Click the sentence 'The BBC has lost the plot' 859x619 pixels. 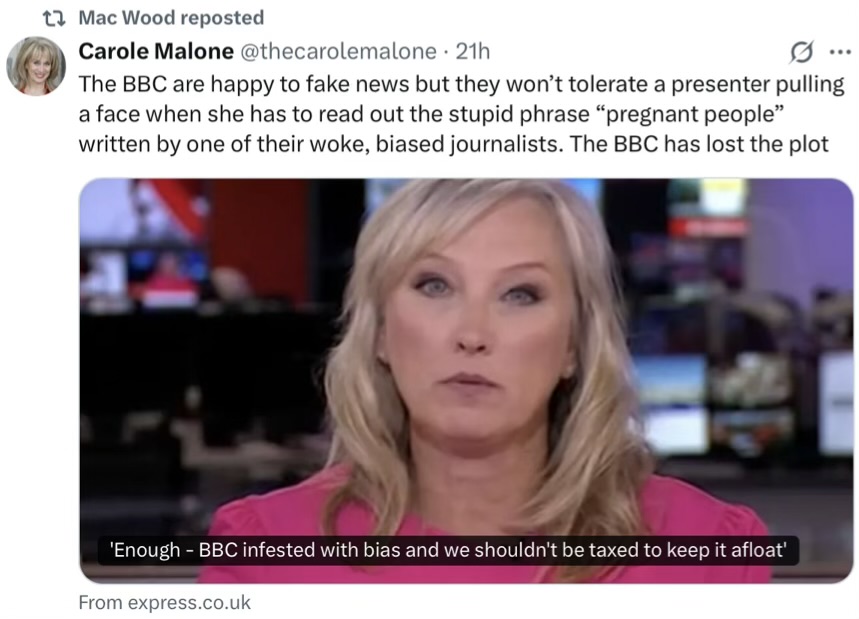pos(699,144)
